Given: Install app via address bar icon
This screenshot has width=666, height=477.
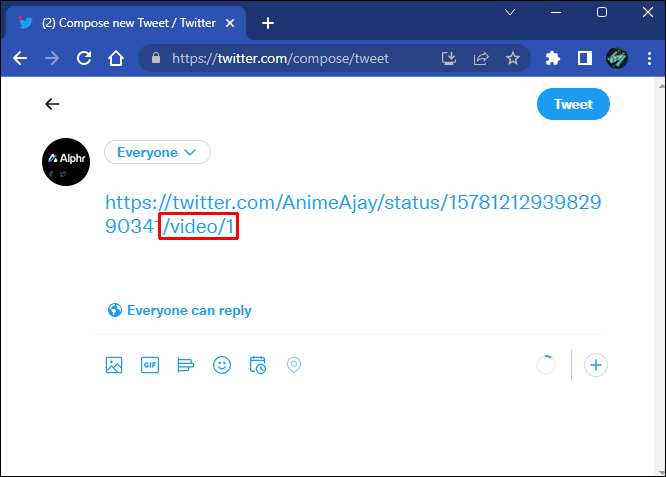Looking at the screenshot, I should [449, 58].
